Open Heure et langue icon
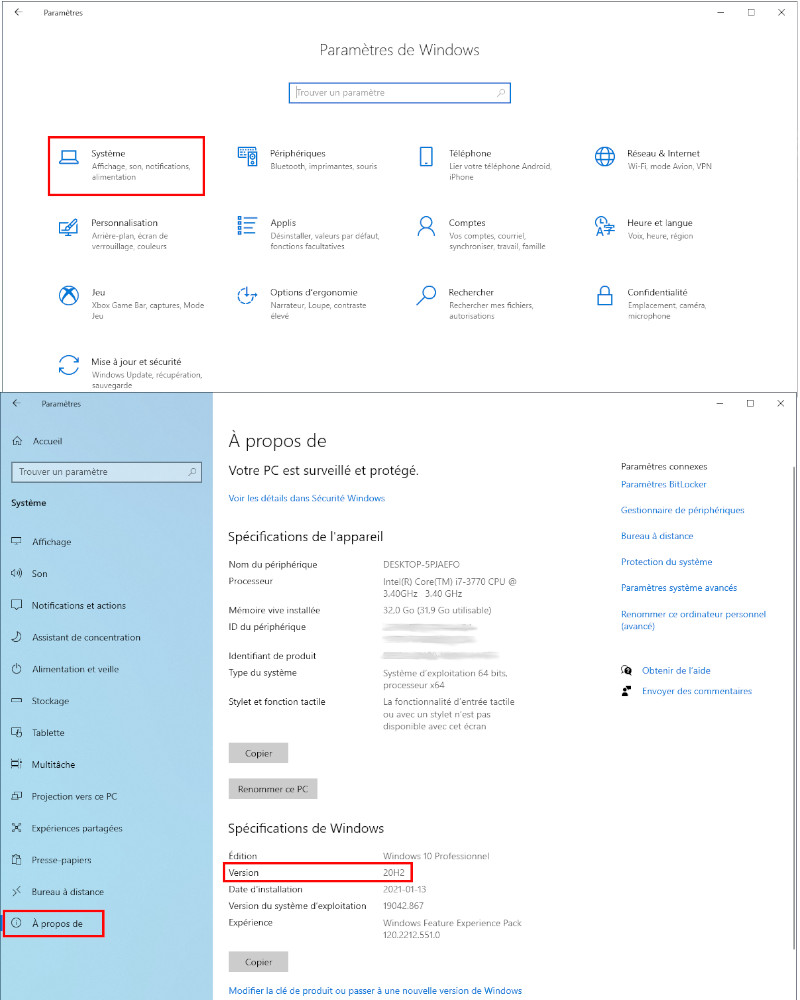The image size is (800, 1000). point(605,226)
